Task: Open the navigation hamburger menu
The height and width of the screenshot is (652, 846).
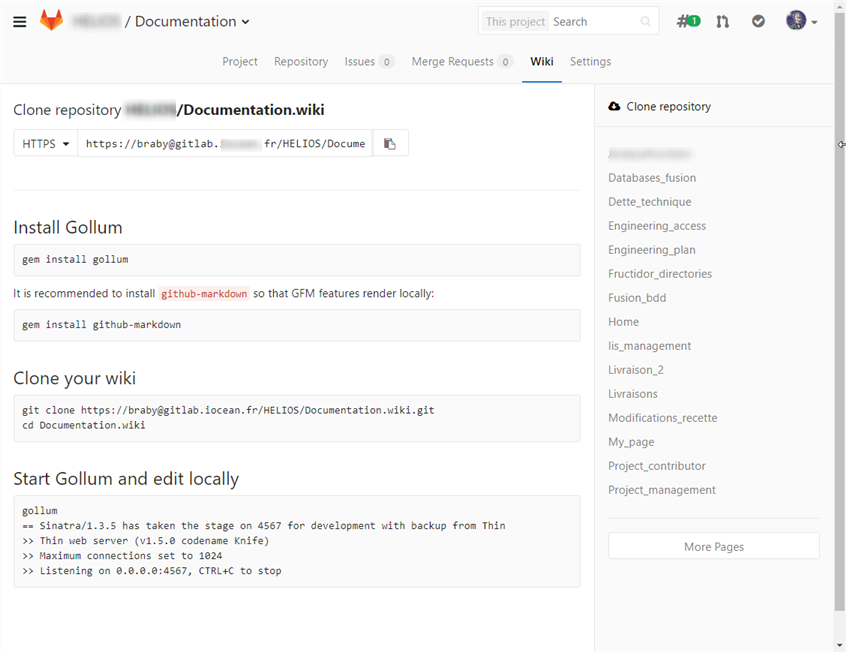Action: click(x=18, y=21)
